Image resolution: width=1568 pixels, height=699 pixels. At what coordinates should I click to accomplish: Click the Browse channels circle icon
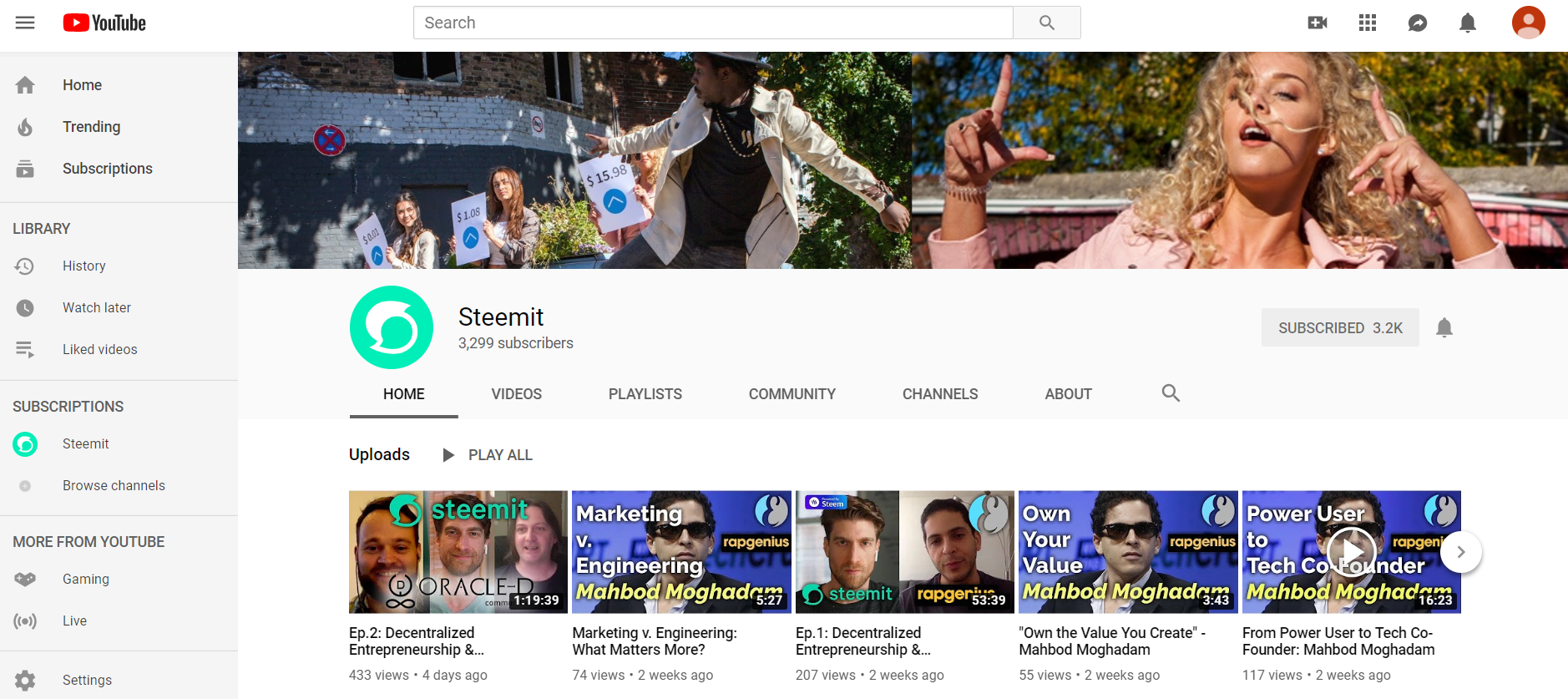[25, 486]
